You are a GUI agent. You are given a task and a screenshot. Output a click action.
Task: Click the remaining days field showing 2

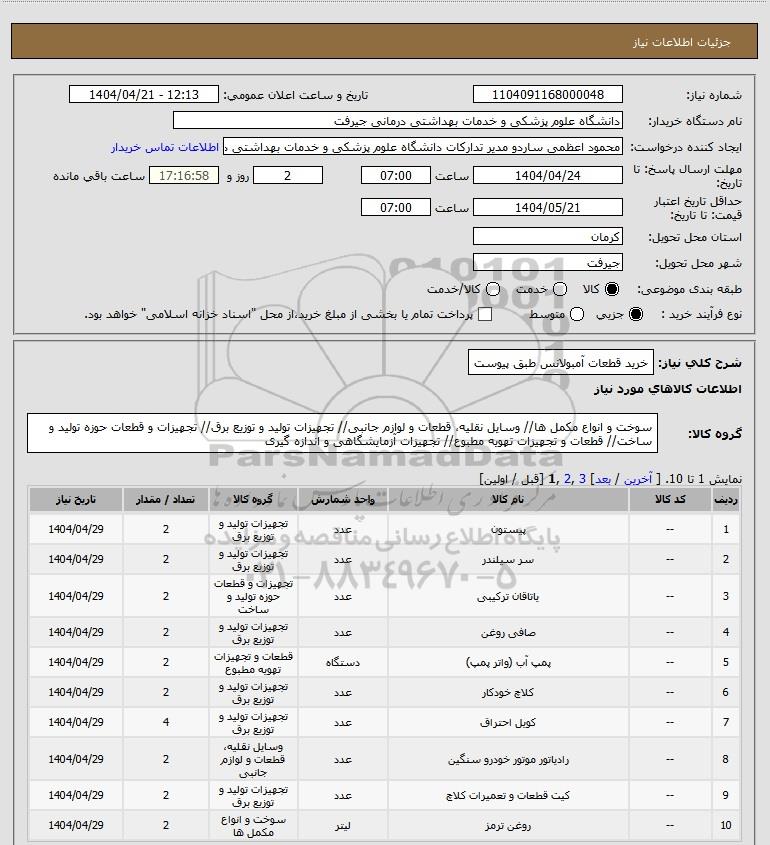point(288,176)
